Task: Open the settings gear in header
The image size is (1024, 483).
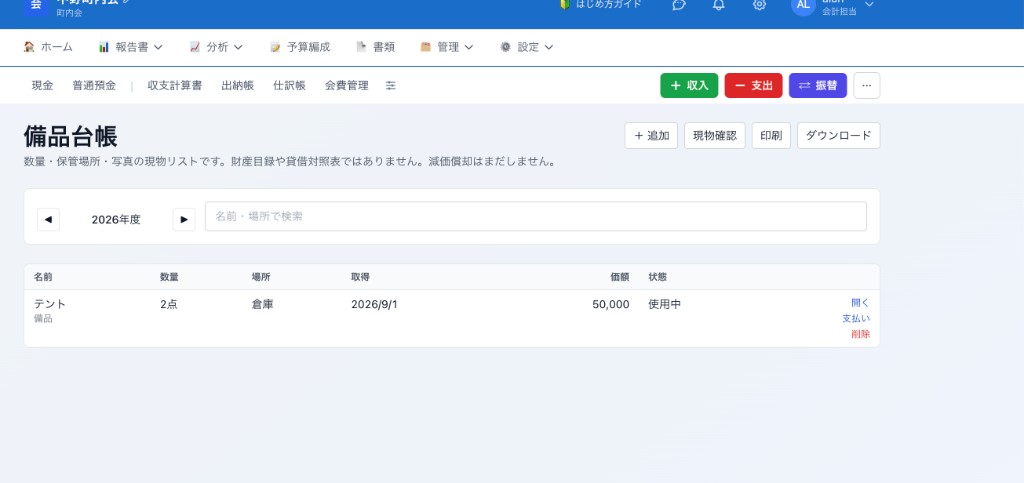Action: click(759, 5)
